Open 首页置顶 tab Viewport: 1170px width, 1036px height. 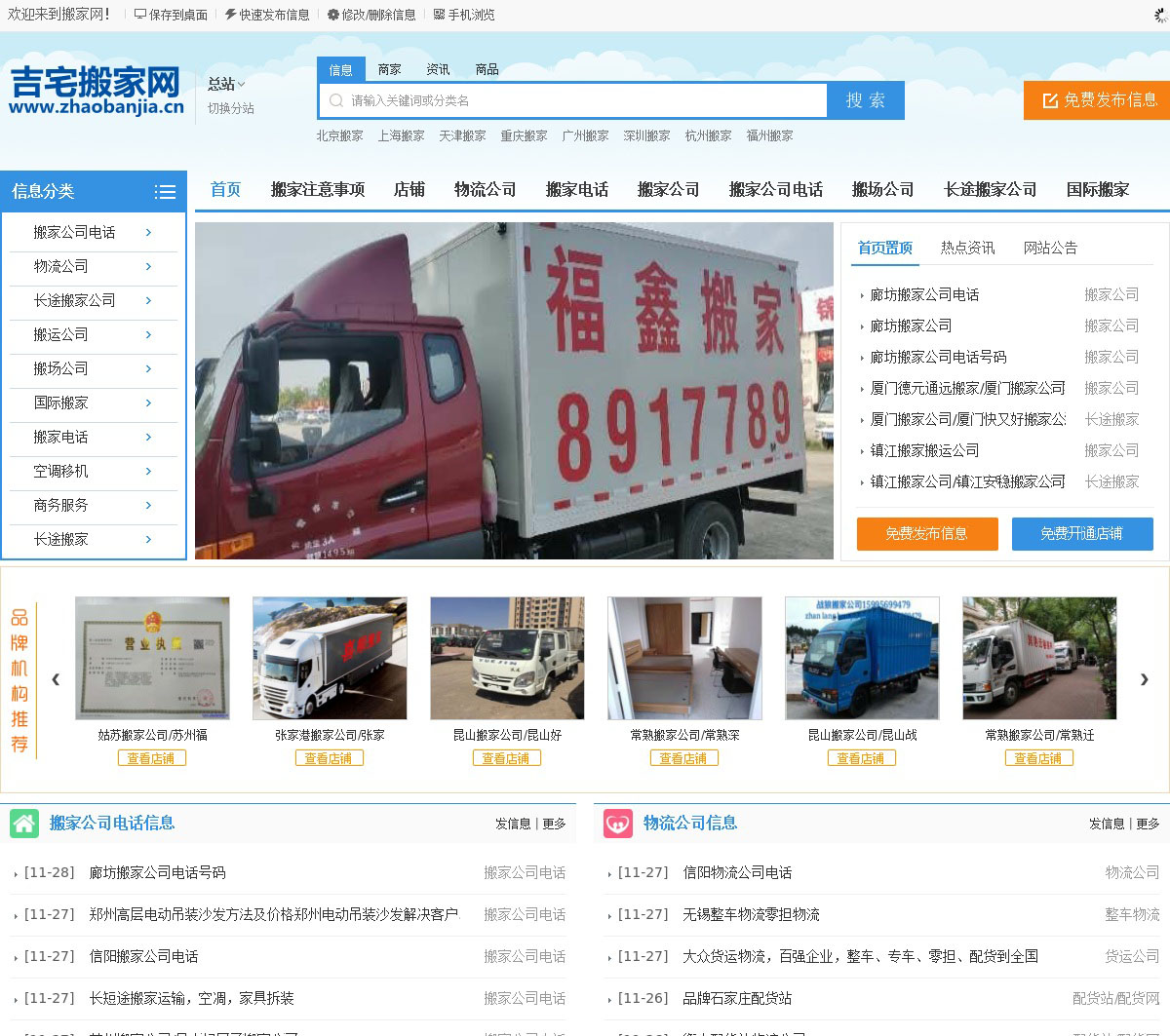coord(884,248)
